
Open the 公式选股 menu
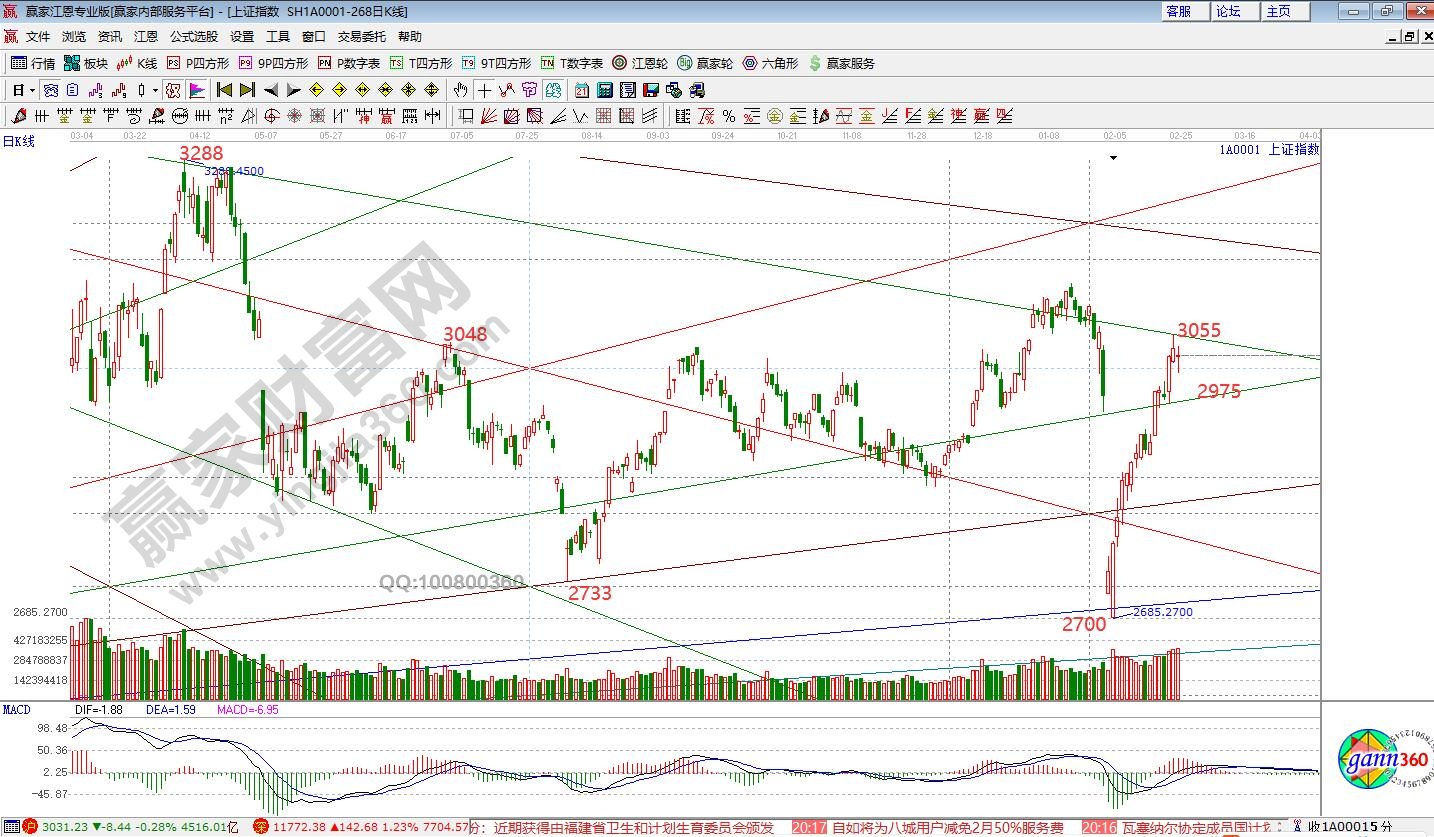(193, 37)
